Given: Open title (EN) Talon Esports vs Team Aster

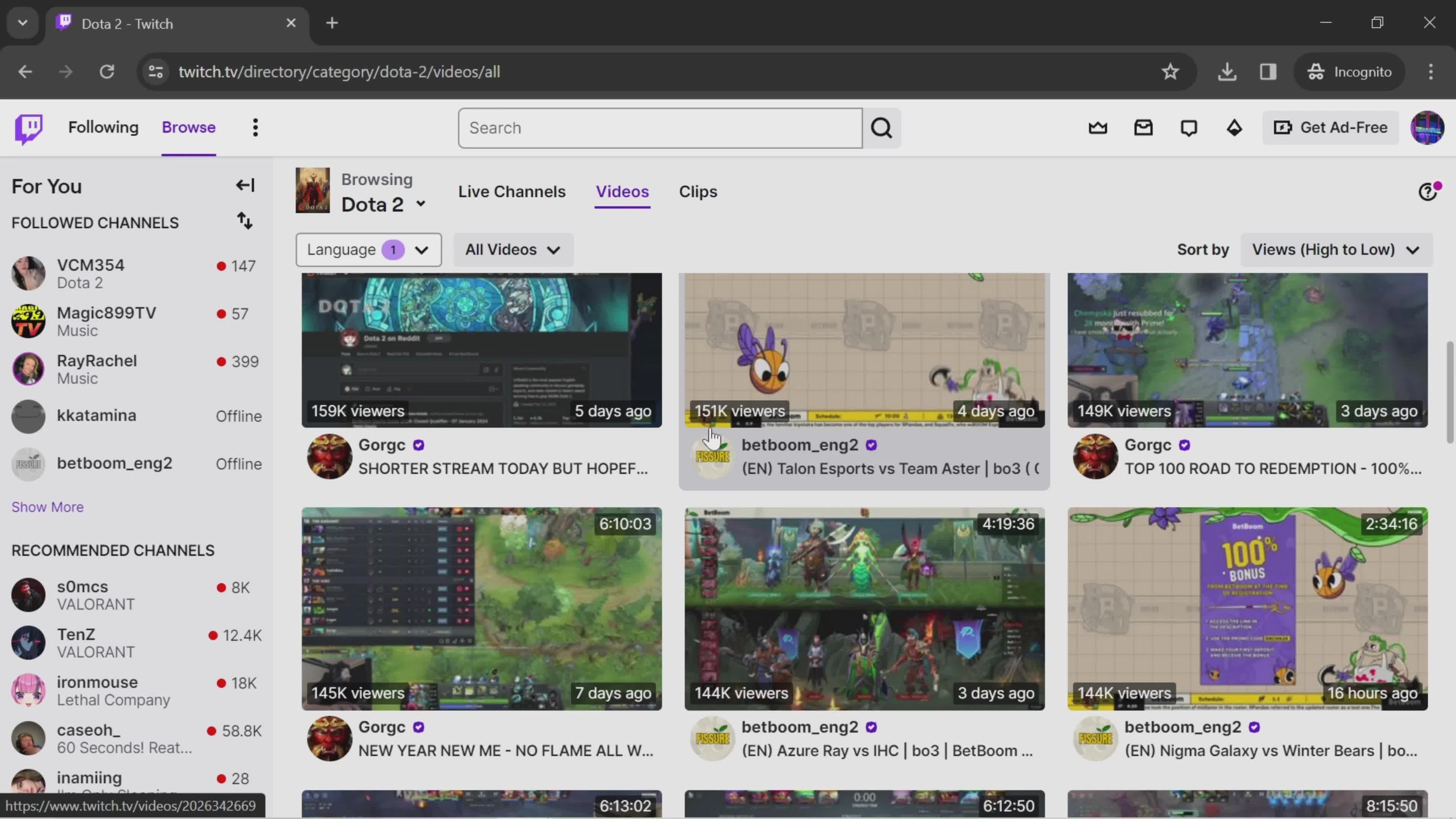Looking at the screenshot, I should coord(890,469).
